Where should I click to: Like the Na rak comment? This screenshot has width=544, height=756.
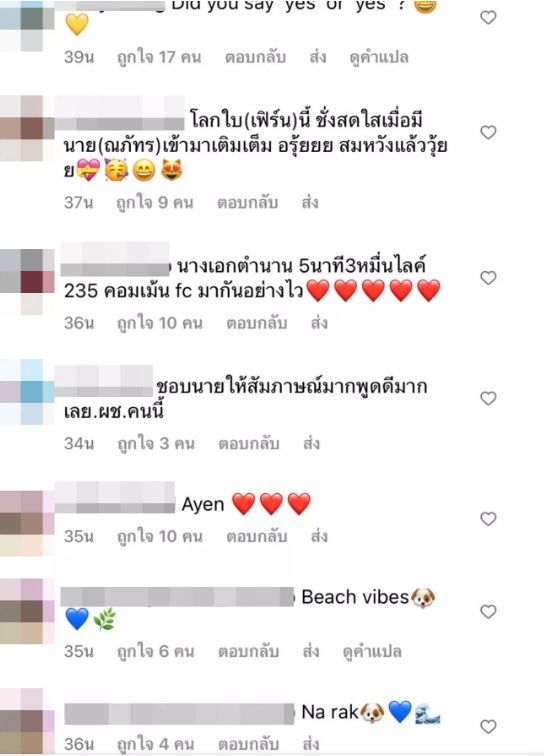point(488,727)
